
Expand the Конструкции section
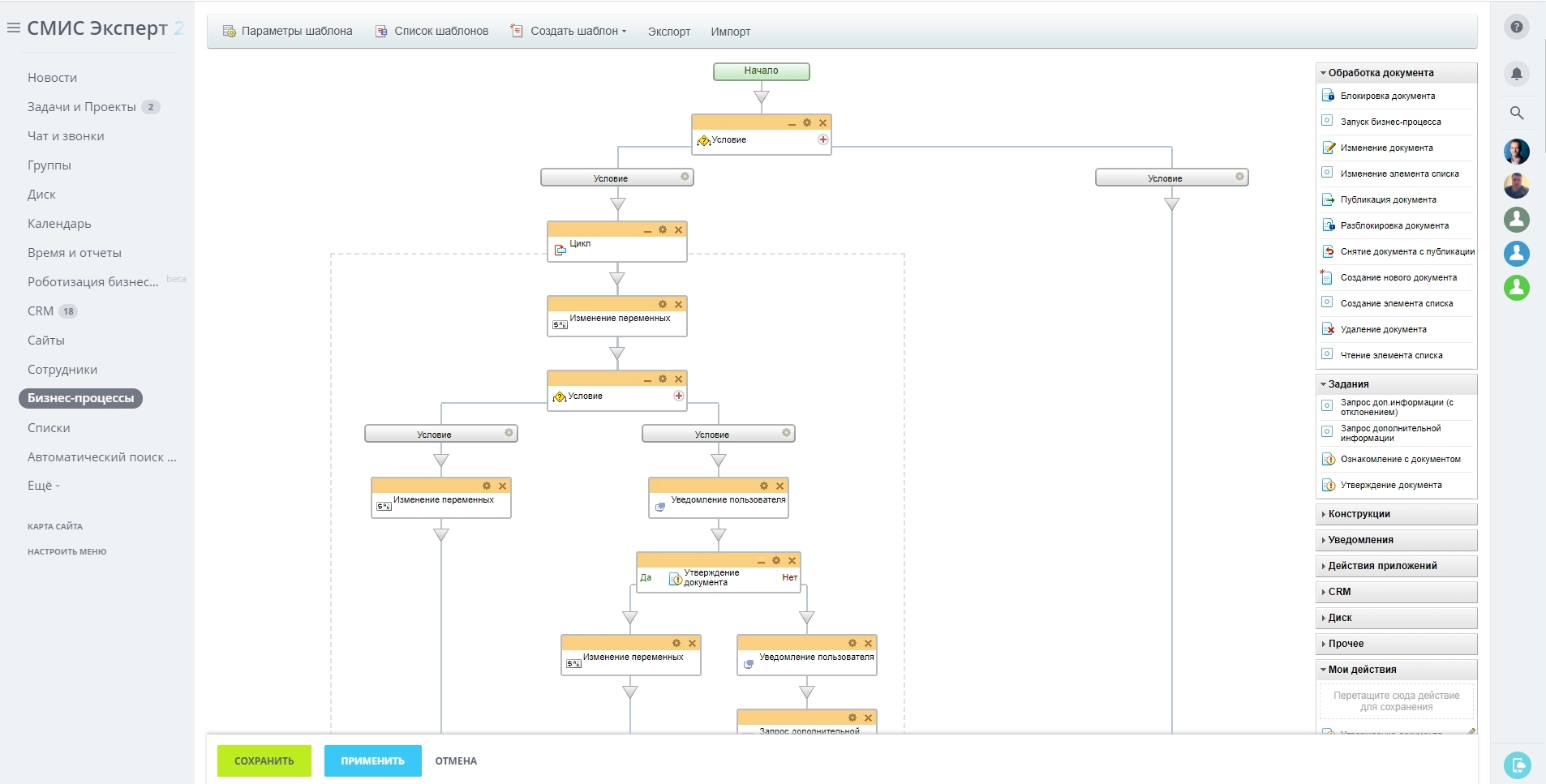click(x=1359, y=514)
